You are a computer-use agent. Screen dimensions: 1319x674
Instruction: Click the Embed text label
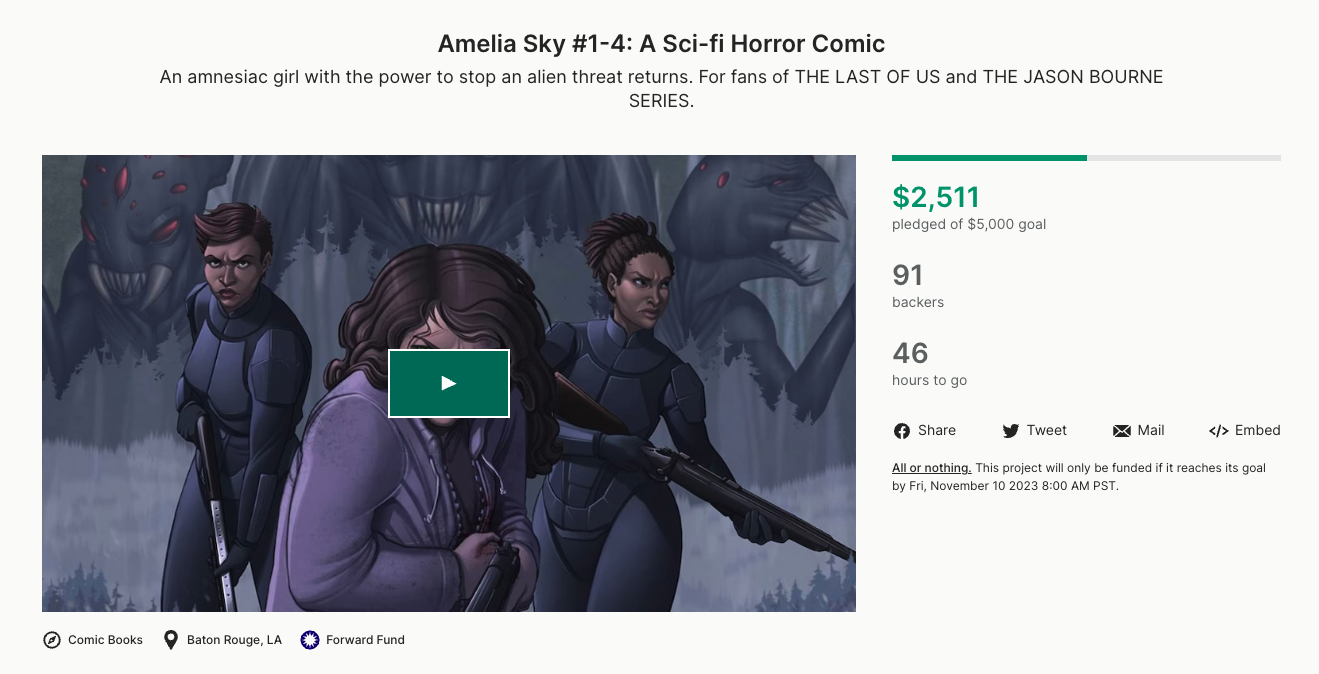click(x=1258, y=430)
